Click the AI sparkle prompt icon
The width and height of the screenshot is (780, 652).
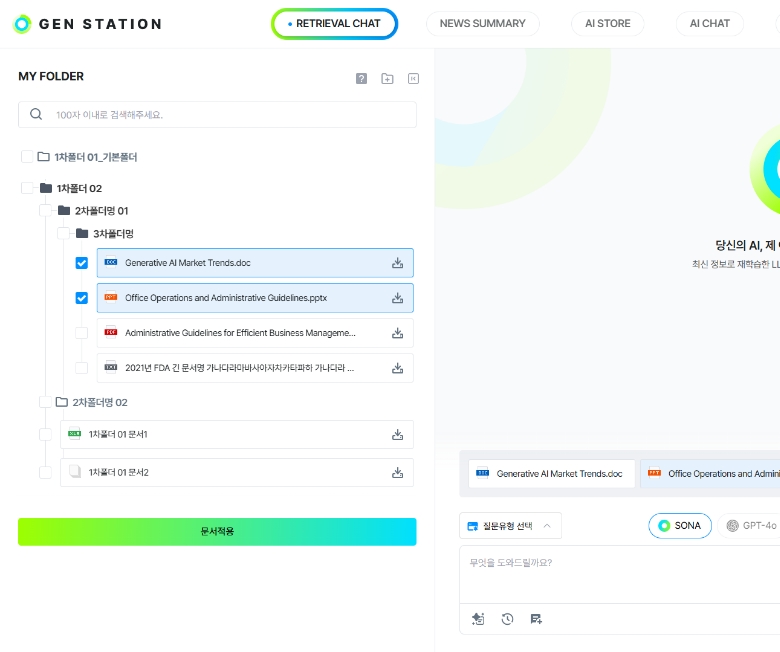click(478, 619)
